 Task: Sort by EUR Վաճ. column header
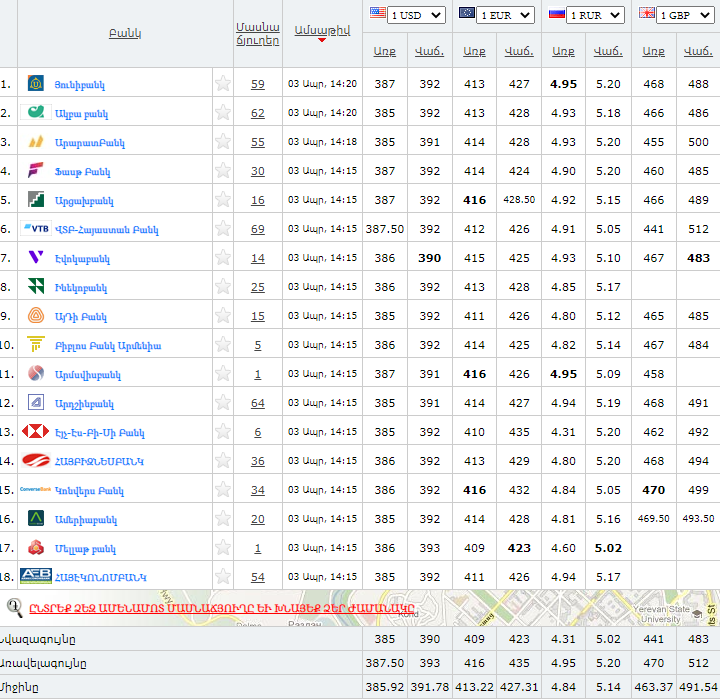519,51
